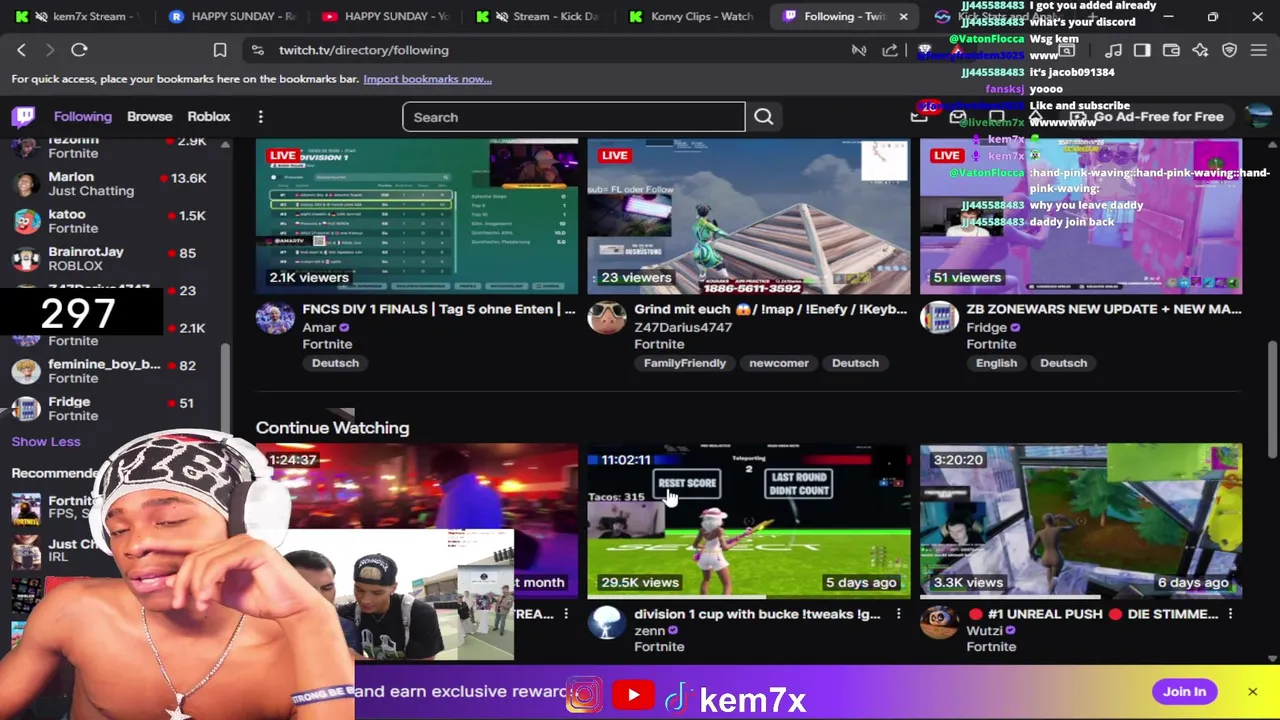Switch to Konvy Clips browser tab
1280x720 pixels.
point(692,16)
